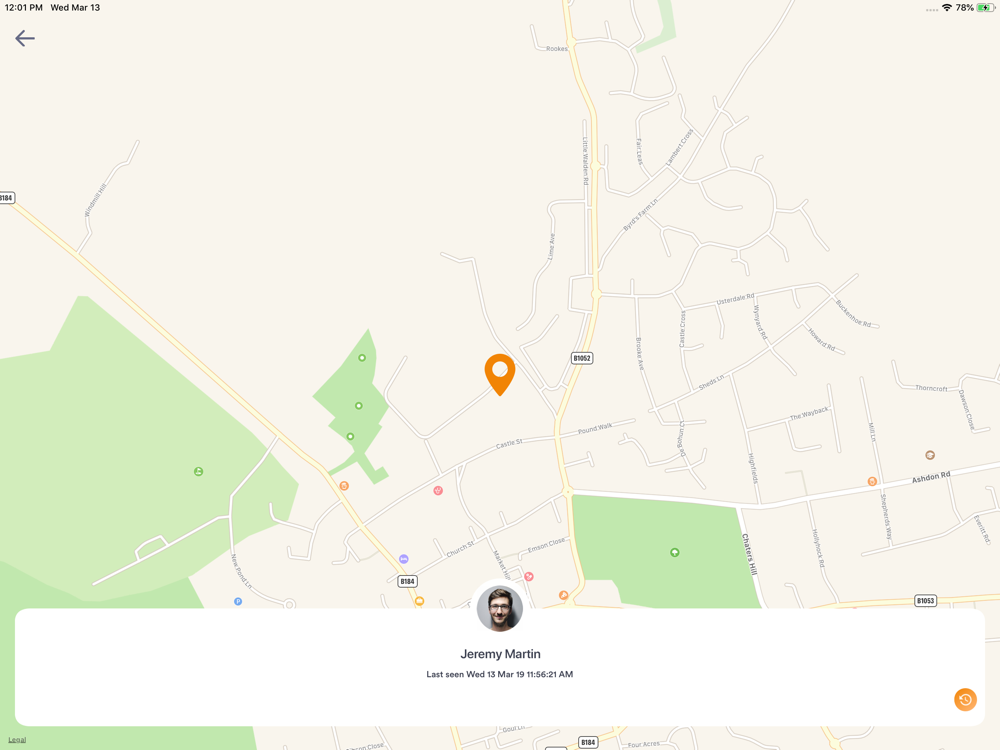Select the orange marker on Ashdon Rd
This screenshot has height=750, width=1000.
[872, 482]
